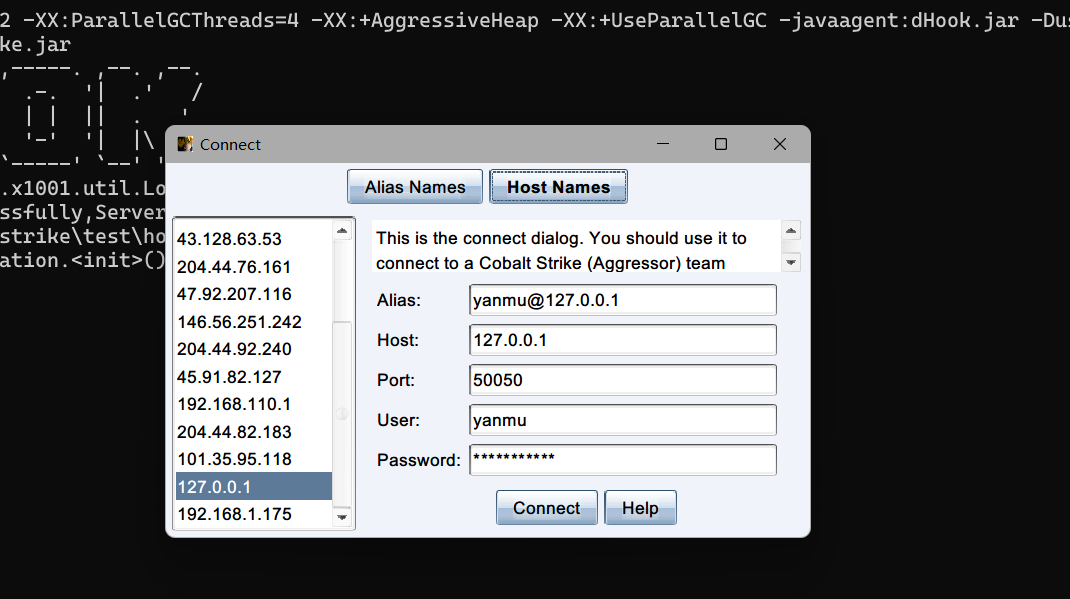Screen dimensions: 1070x599
Task: Select host 43.128.63.53 in the list
Action: 254,239
